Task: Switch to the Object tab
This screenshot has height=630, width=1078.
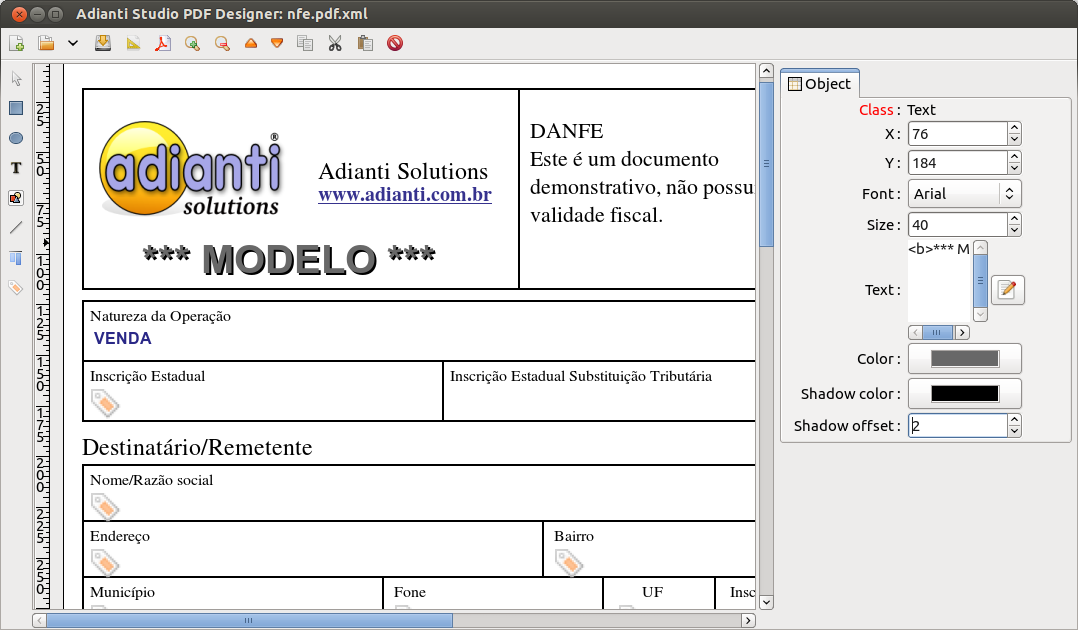Action: pos(820,84)
